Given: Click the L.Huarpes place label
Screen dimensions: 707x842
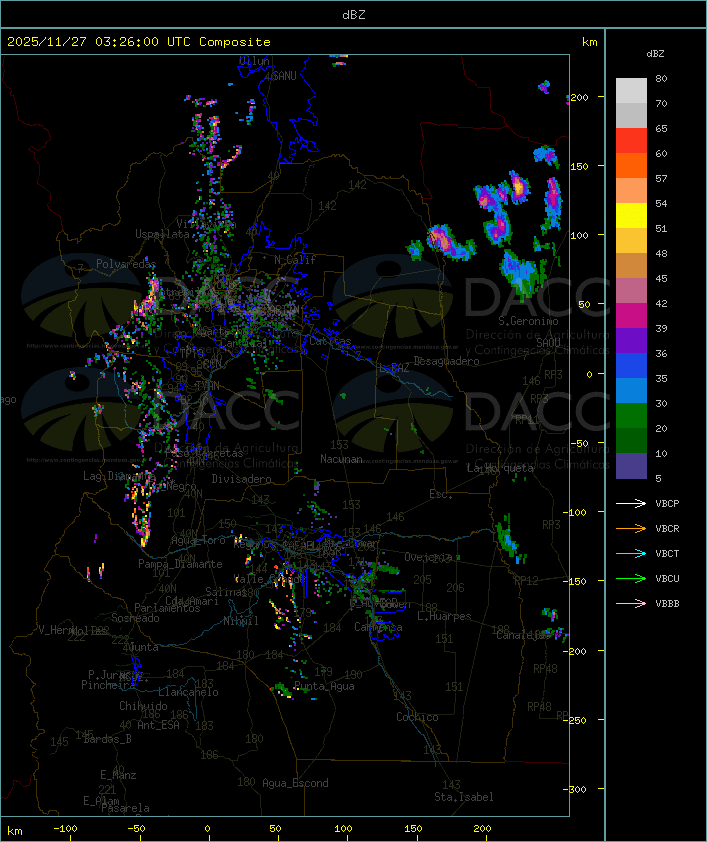Looking at the screenshot, I should (444, 616).
